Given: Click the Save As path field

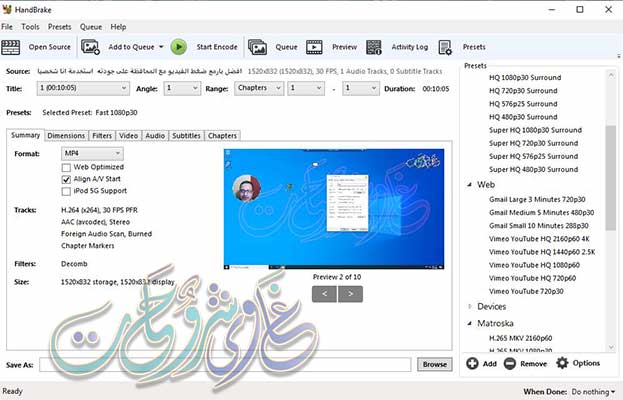Looking at the screenshot, I should 225,365.
